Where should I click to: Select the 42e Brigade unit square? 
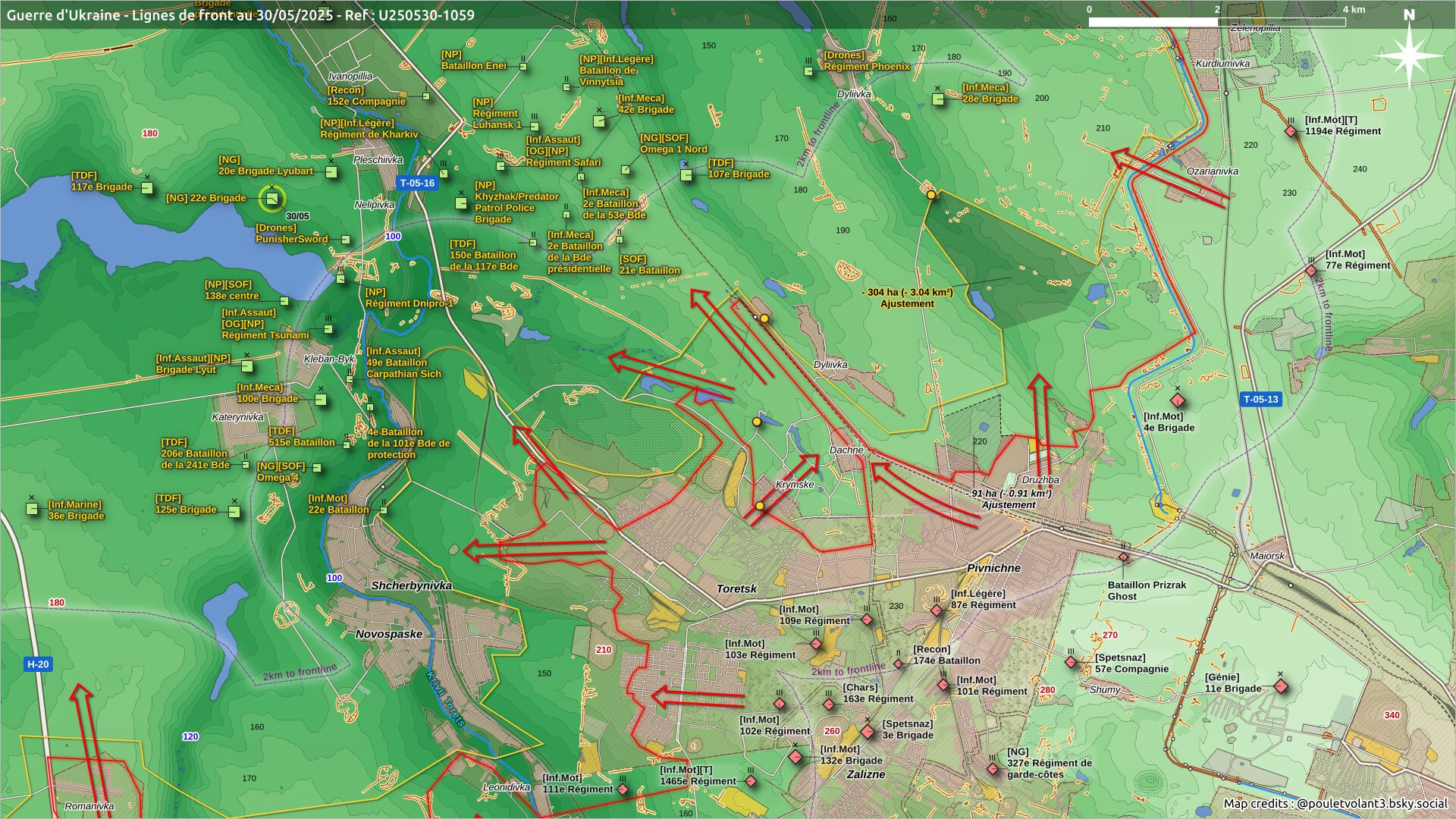[x=599, y=121]
